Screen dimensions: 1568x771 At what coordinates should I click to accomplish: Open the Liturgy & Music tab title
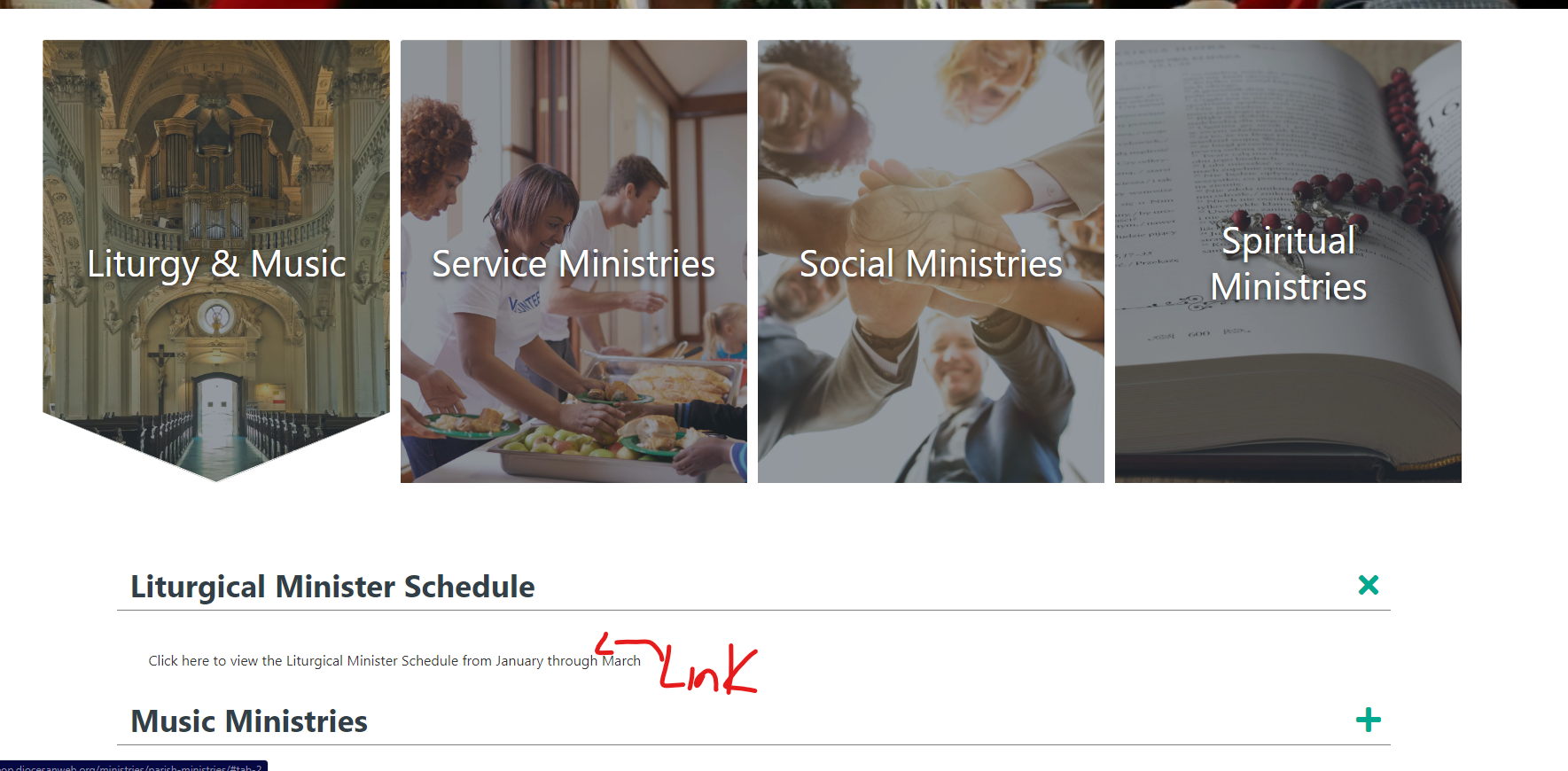(x=216, y=263)
